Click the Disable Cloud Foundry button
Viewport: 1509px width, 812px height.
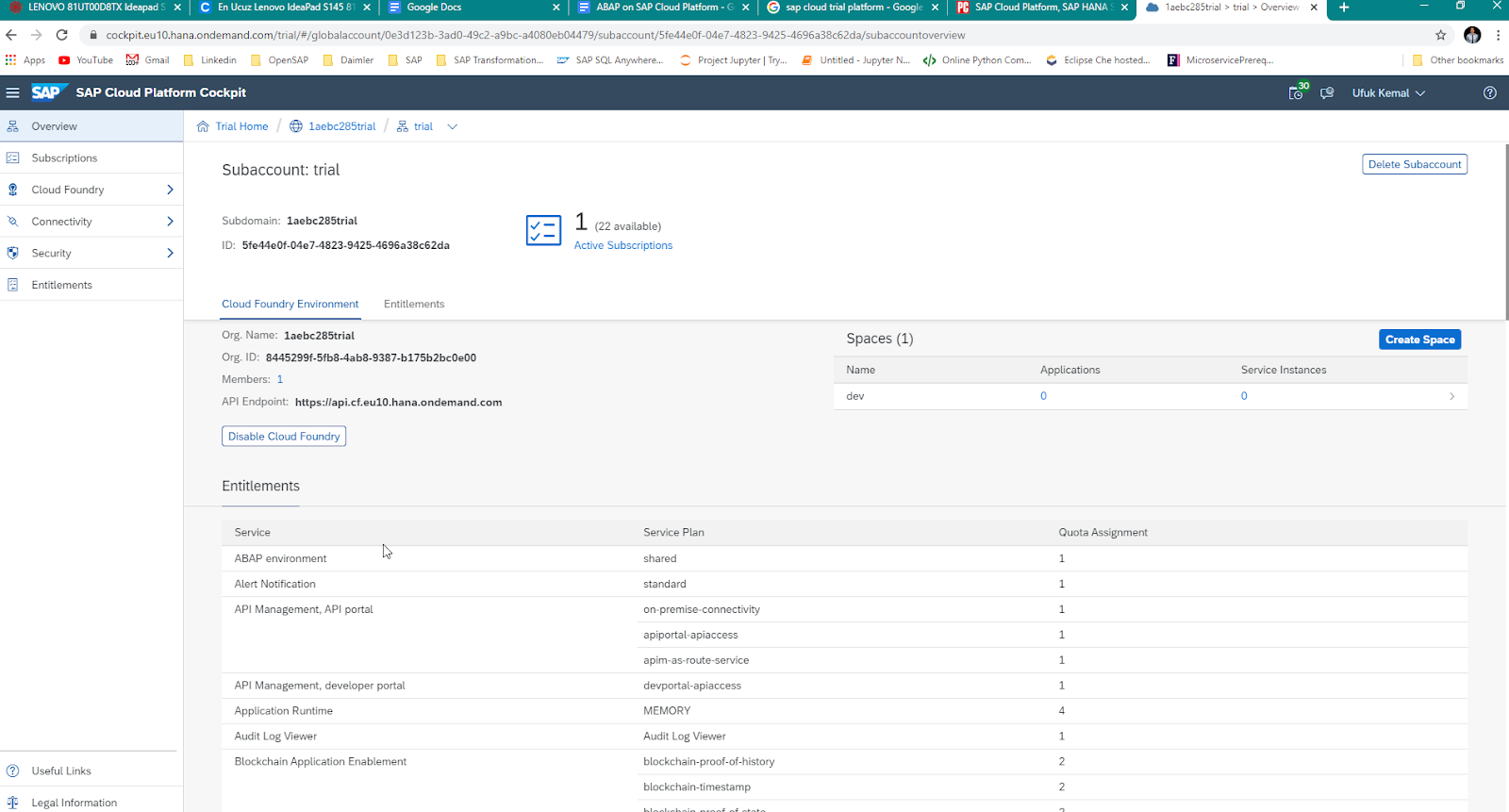[284, 437]
